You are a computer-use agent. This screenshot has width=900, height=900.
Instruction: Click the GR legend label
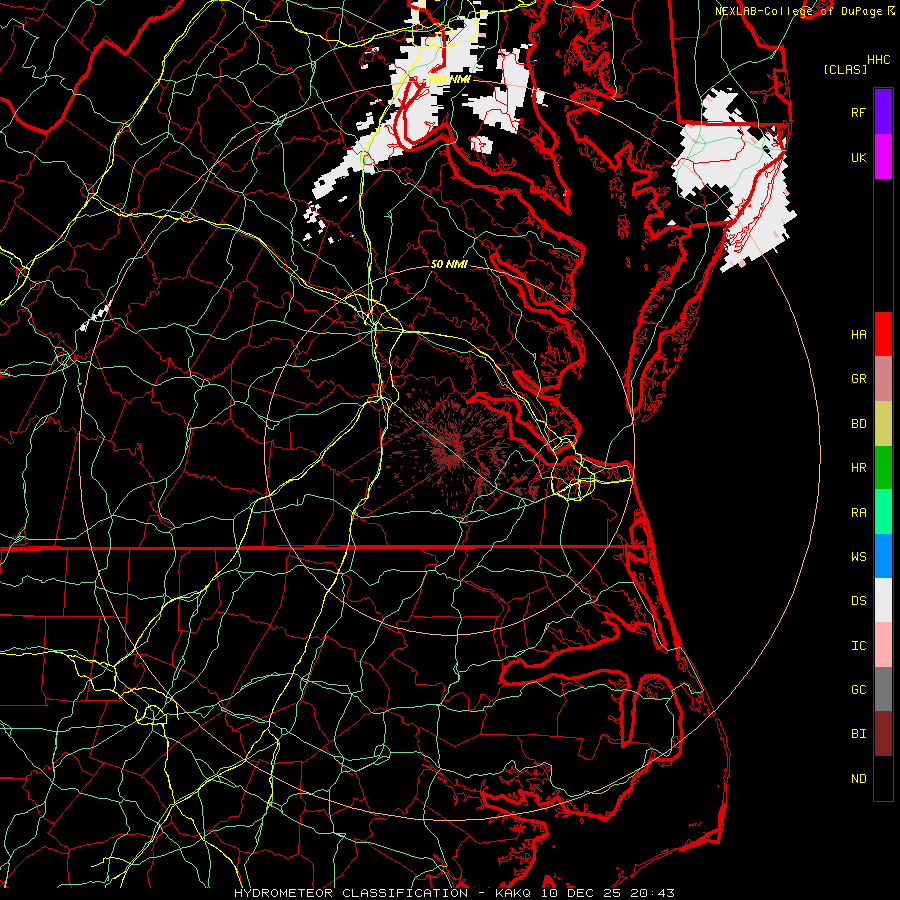[858, 379]
